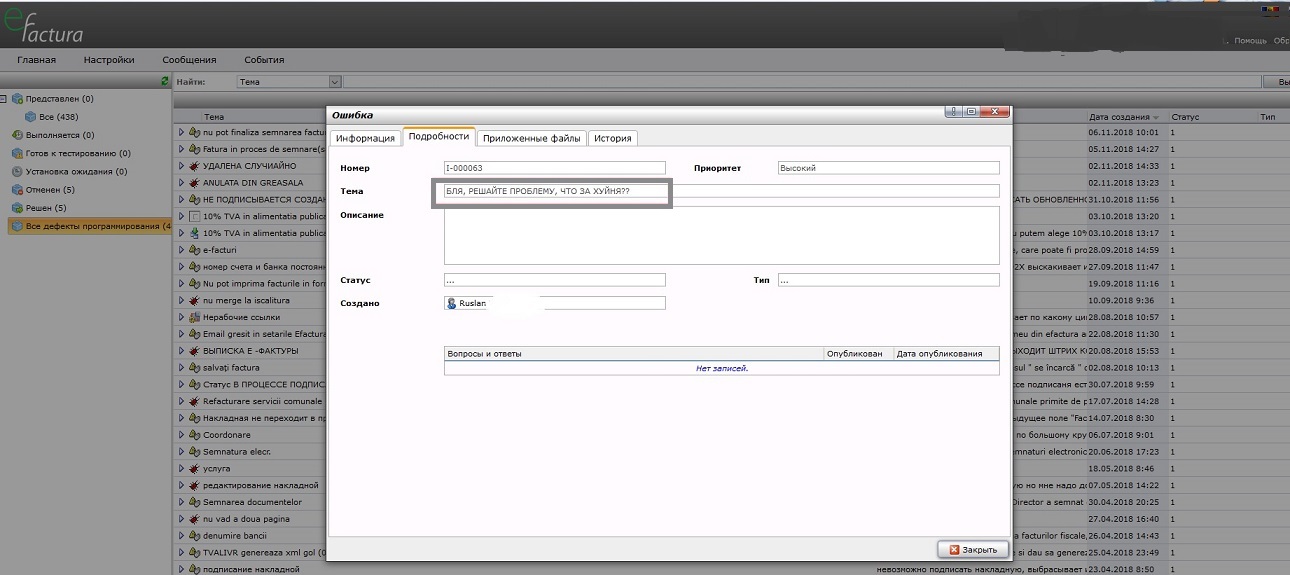
Task: Expand the denumire bancii row
Action: pos(182,536)
